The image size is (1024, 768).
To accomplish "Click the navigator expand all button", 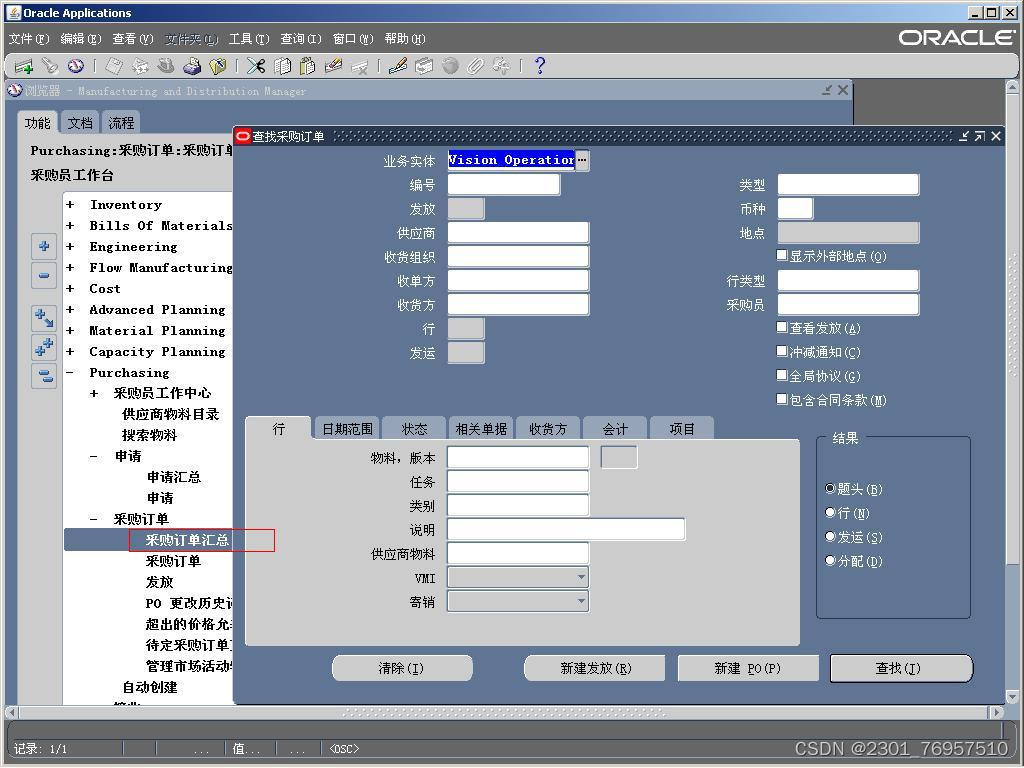I will point(44,347).
